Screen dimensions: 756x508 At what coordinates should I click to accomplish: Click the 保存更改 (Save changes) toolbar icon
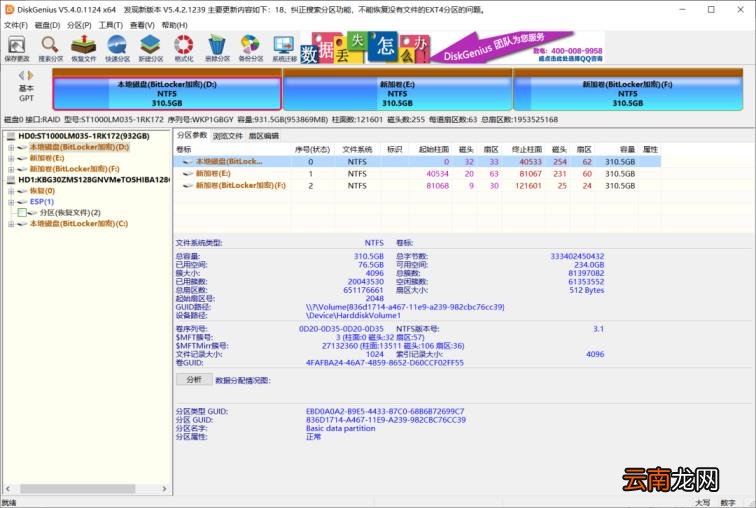pyautogui.click(x=17, y=48)
